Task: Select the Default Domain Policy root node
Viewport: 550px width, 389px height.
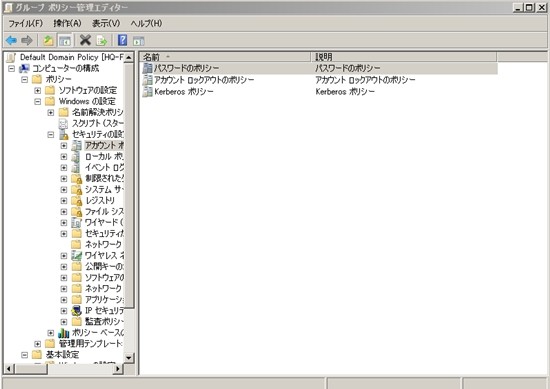Action: point(72,57)
